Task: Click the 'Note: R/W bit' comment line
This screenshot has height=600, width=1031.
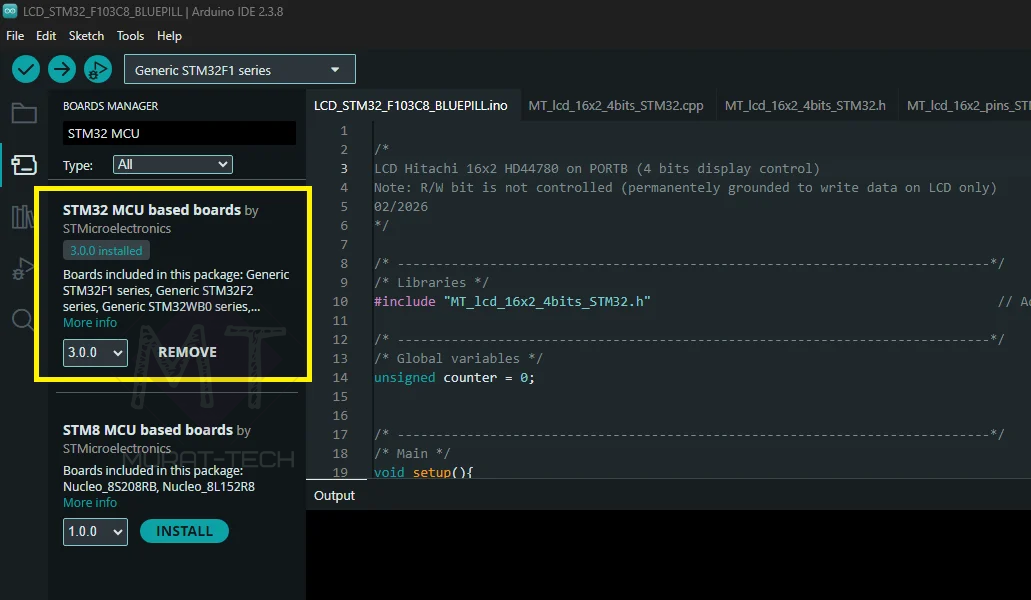Action: pyautogui.click(x=685, y=188)
